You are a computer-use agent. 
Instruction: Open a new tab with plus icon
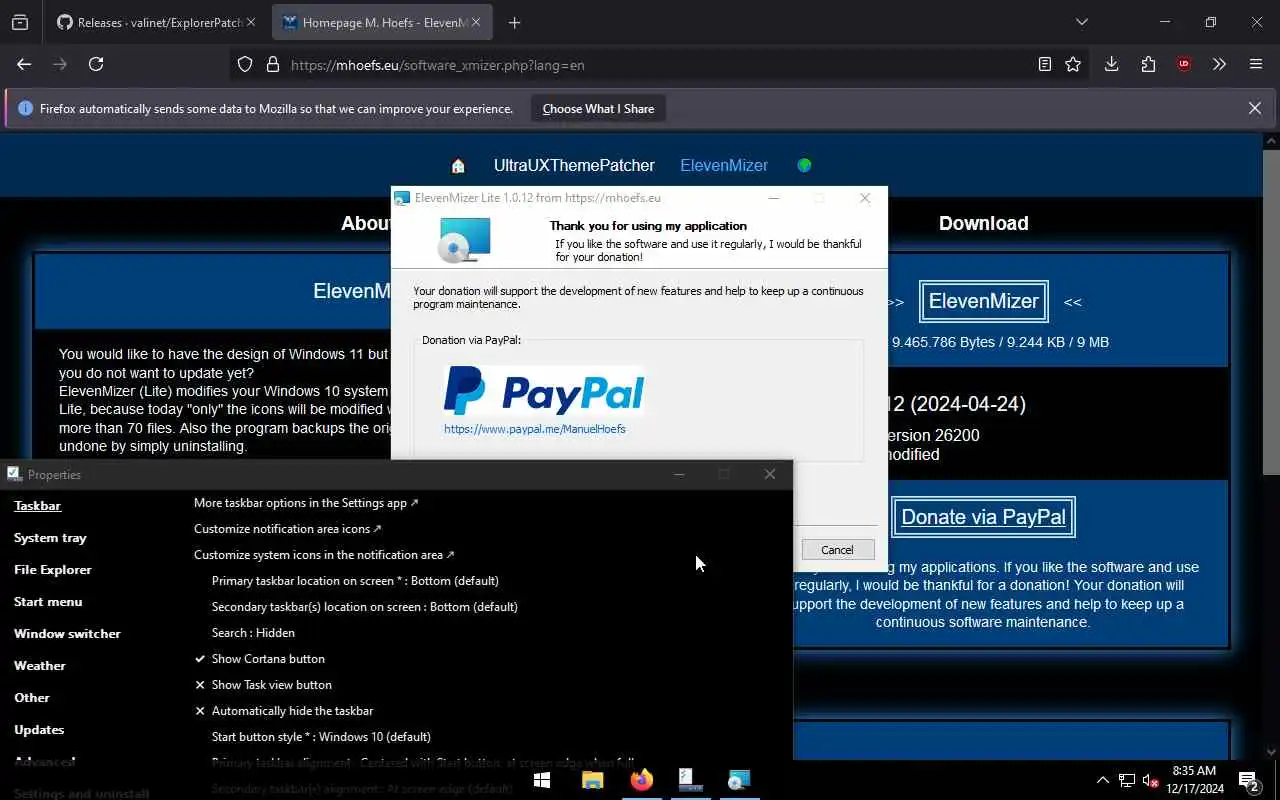(x=514, y=22)
